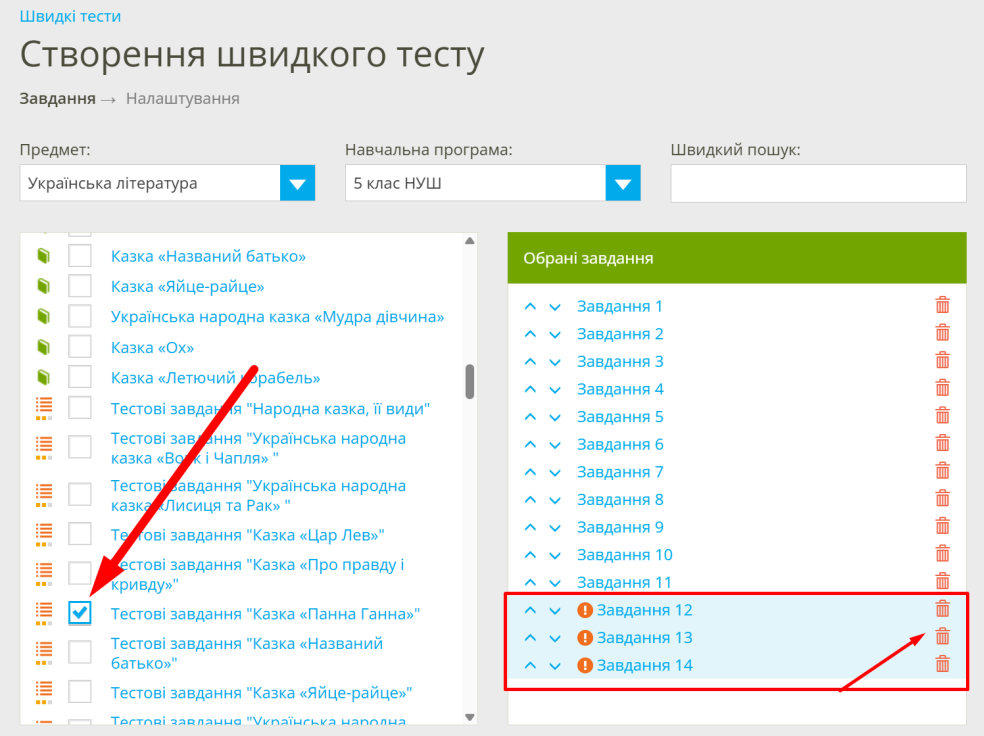The width and height of the screenshot is (984, 736).
Task: Click orange list icon beside "Казка «Цар Лев»"
Action: click(x=43, y=533)
